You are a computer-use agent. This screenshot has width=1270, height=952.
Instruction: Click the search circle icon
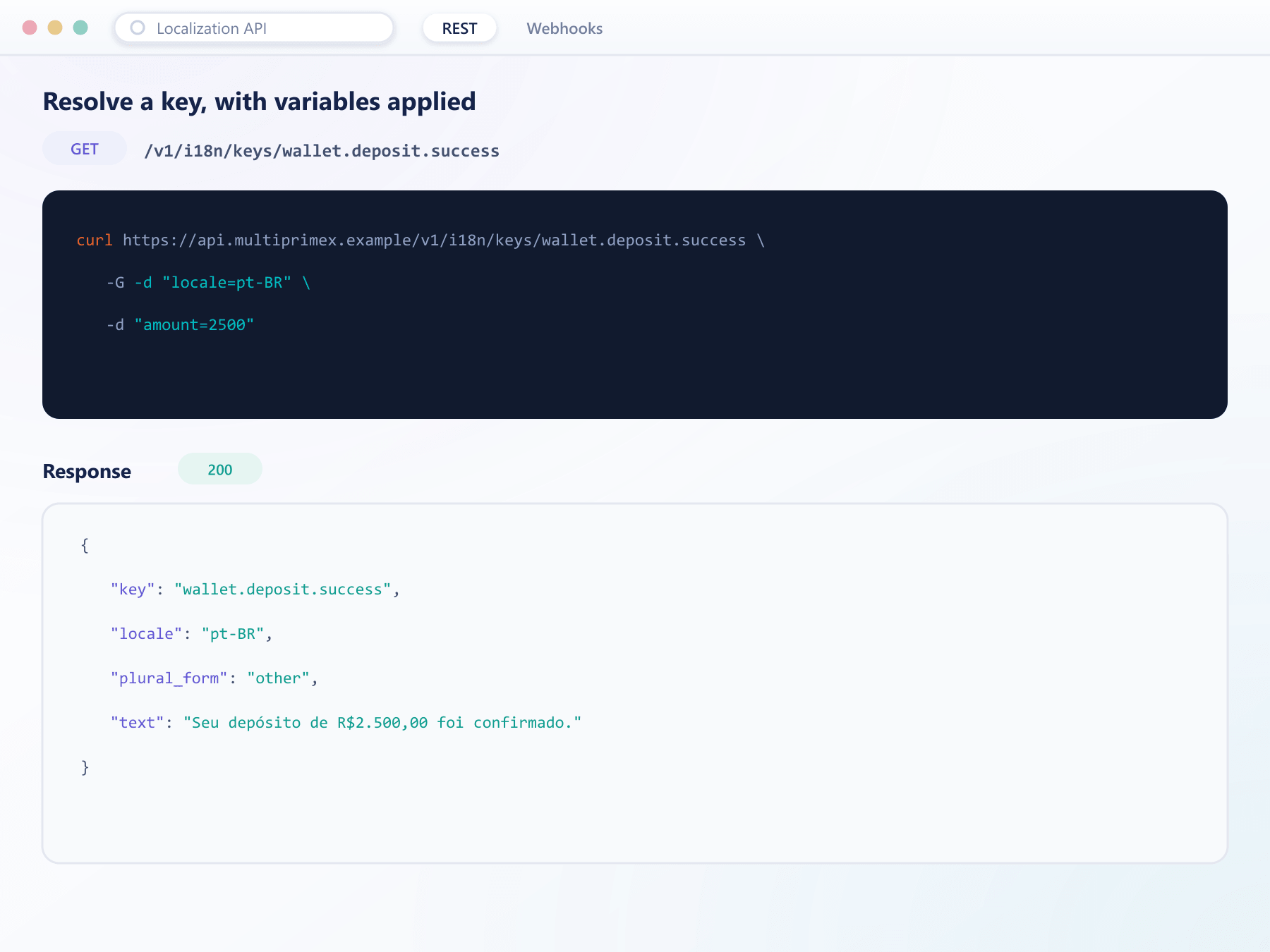[138, 28]
